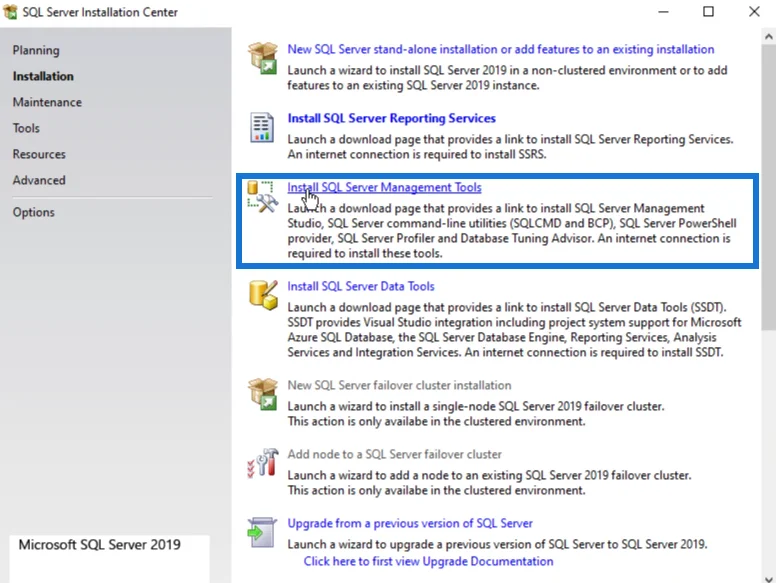The image size is (776, 583).
Task: Go to the Maintenance section
Action: click(x=47, y=102)
